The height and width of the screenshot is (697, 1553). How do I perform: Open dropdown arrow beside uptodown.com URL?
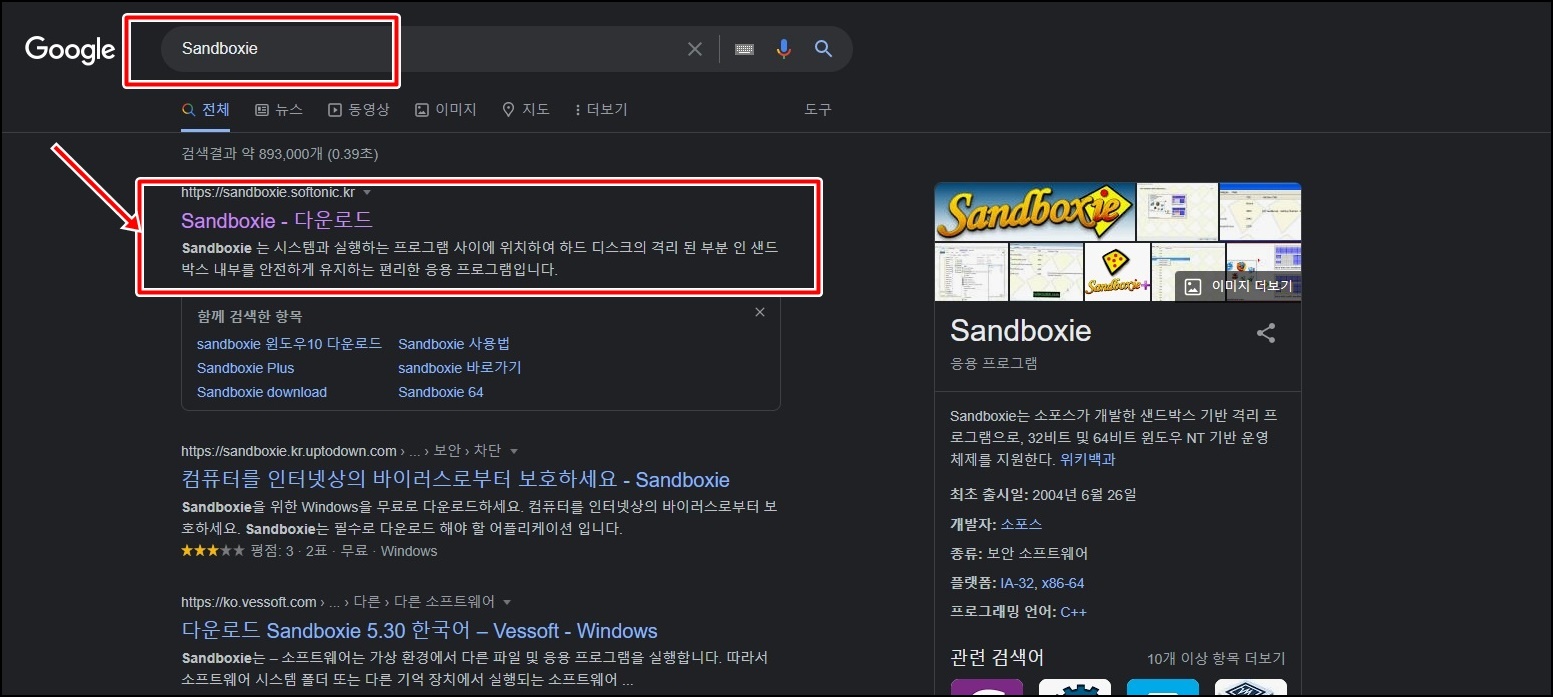point(514,451)
